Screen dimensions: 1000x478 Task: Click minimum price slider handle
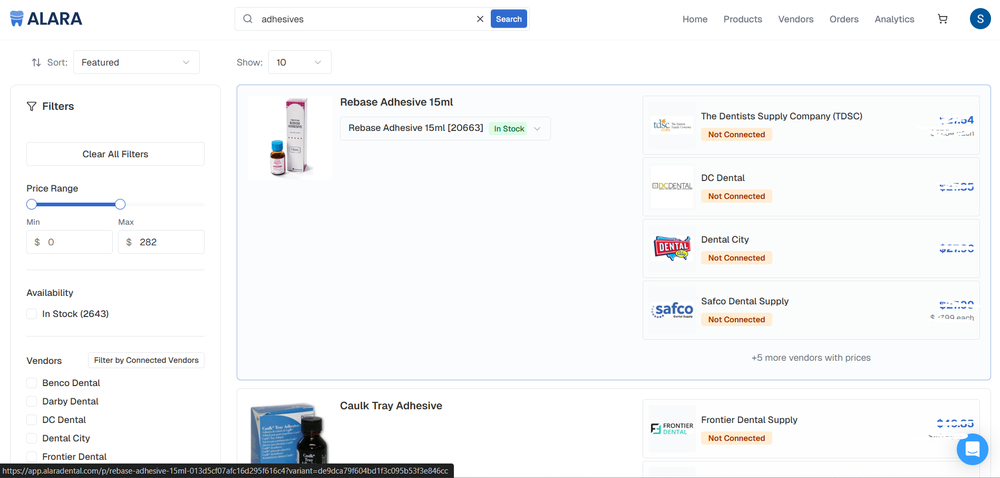[31, 205]
